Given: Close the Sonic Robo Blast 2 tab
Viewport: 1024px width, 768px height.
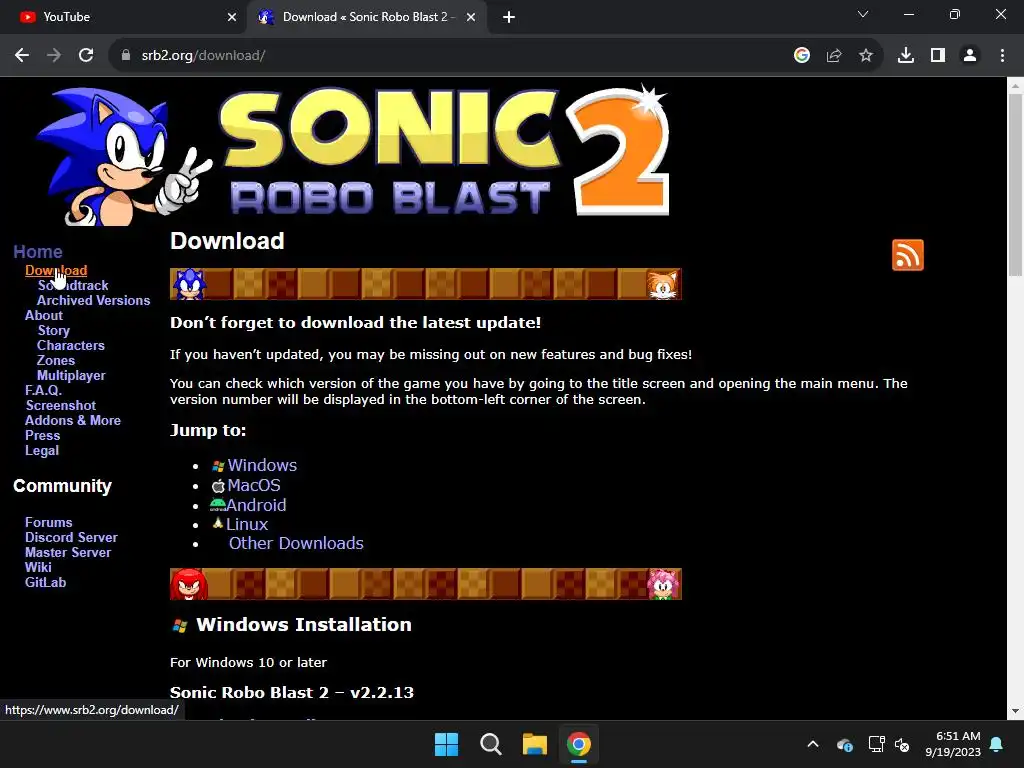Looking at the screenshot, I should [471, 17].
